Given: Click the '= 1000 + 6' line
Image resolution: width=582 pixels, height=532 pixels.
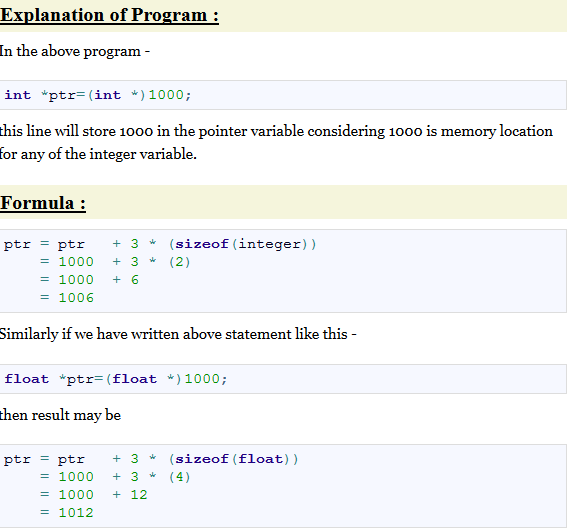Looking at the screenshot, I should pos(89,280).
